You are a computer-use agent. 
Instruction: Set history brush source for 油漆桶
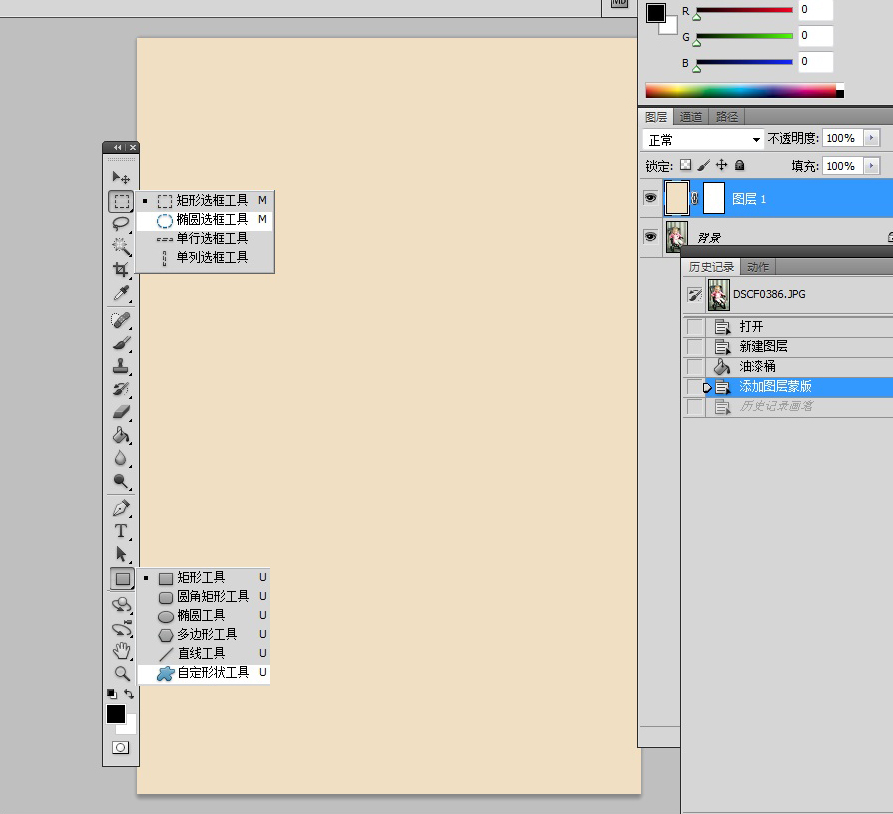695,366
